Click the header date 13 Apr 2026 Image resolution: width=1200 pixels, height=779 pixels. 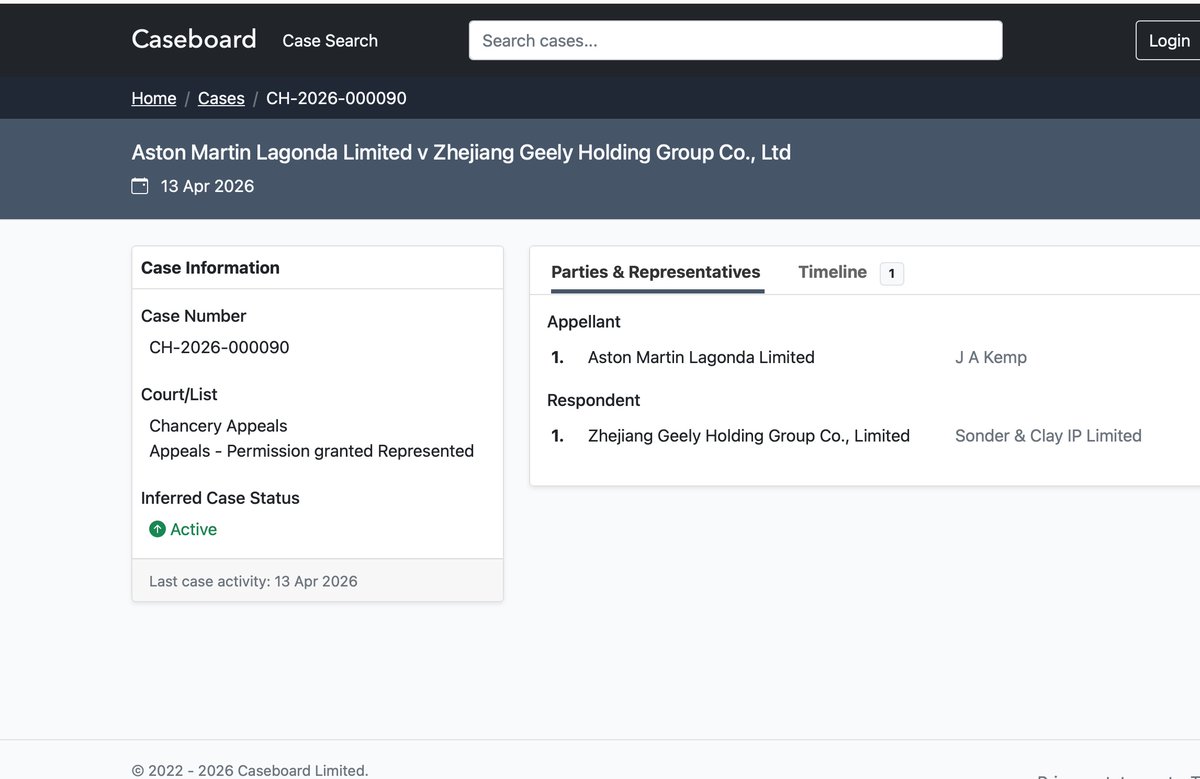click(x=207, y=186)
